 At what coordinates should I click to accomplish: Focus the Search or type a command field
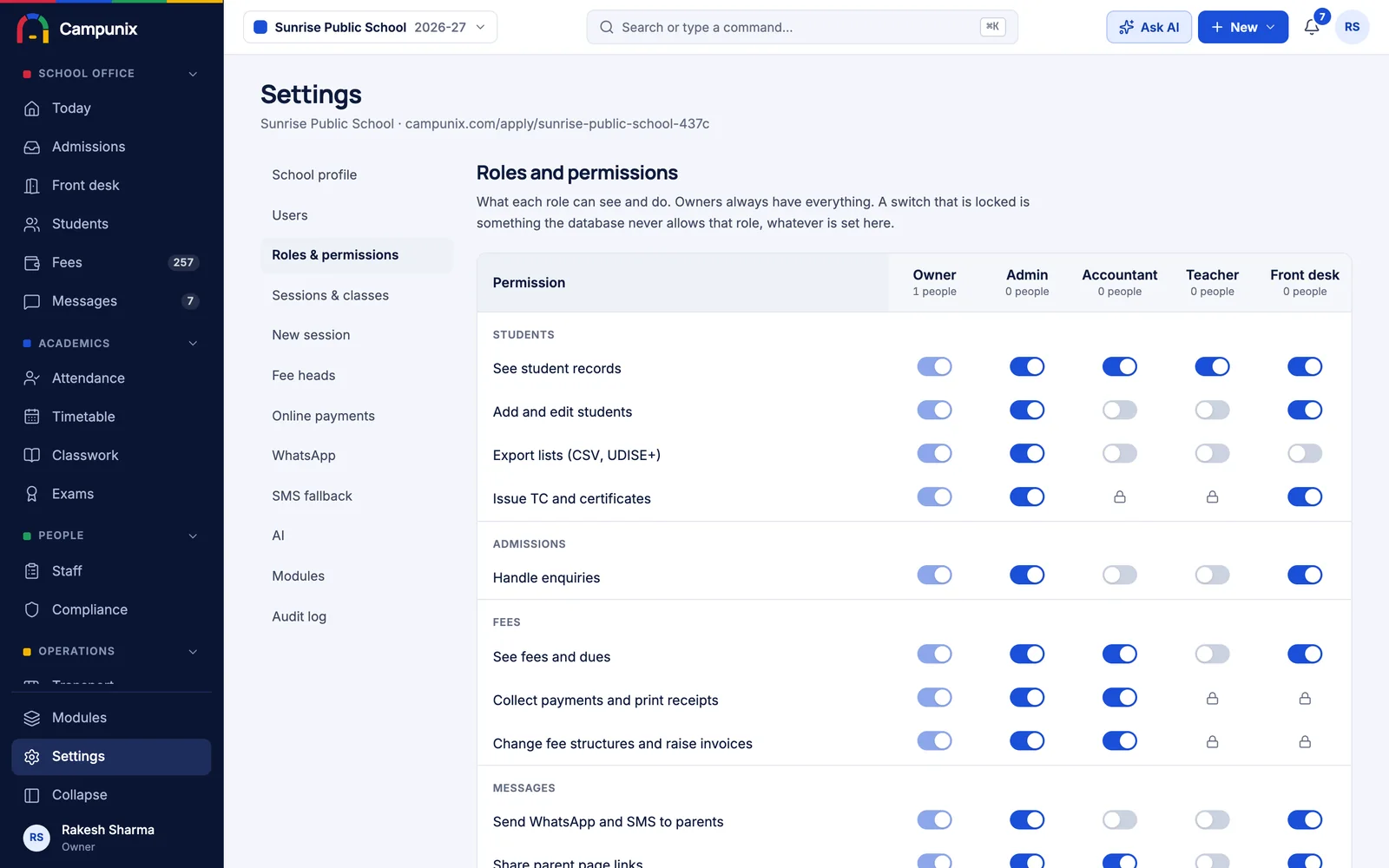(x=801, y=27)
